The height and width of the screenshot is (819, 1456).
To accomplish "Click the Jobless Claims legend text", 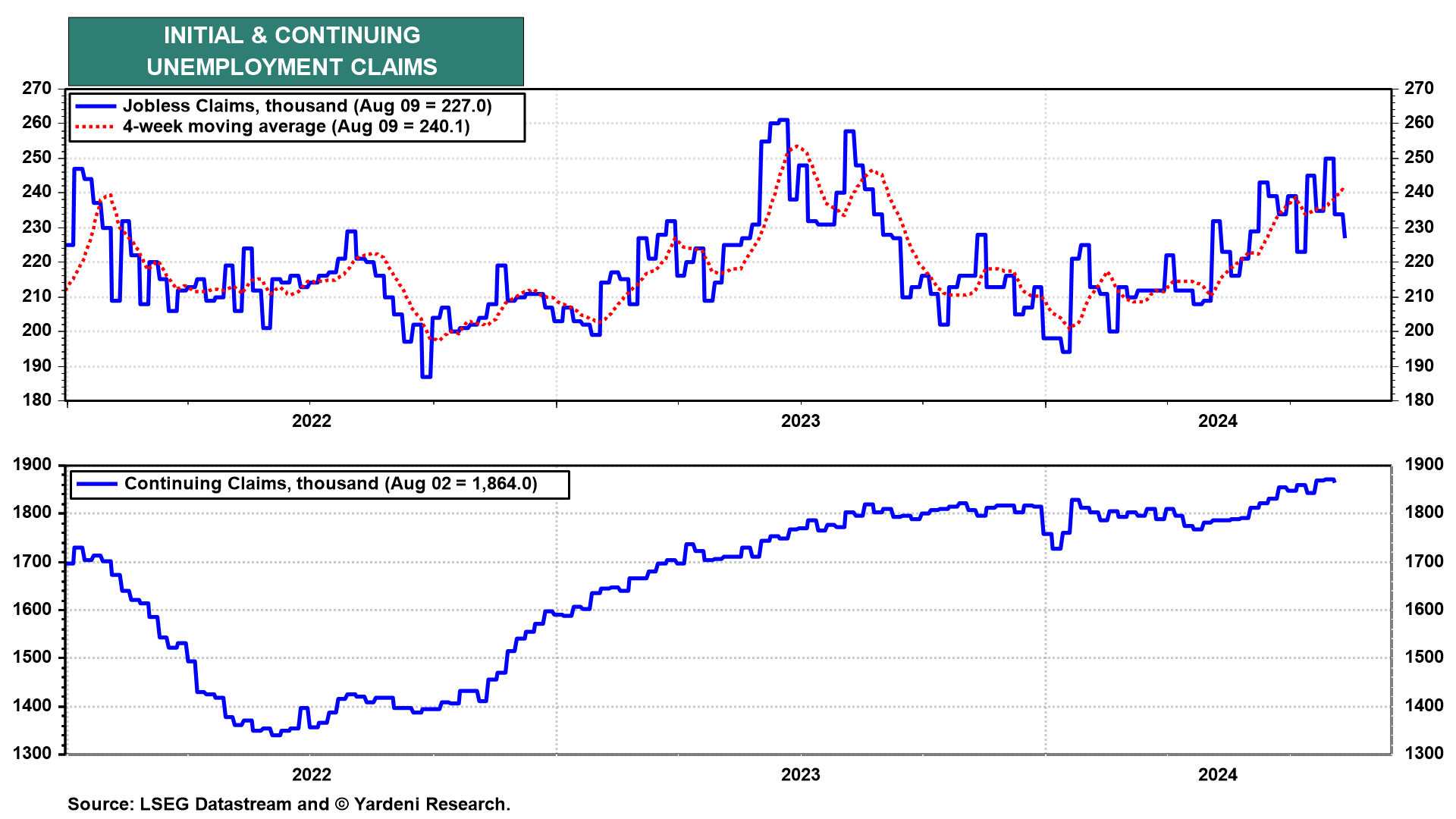I will pyautogui.click(x=307, y=106).
